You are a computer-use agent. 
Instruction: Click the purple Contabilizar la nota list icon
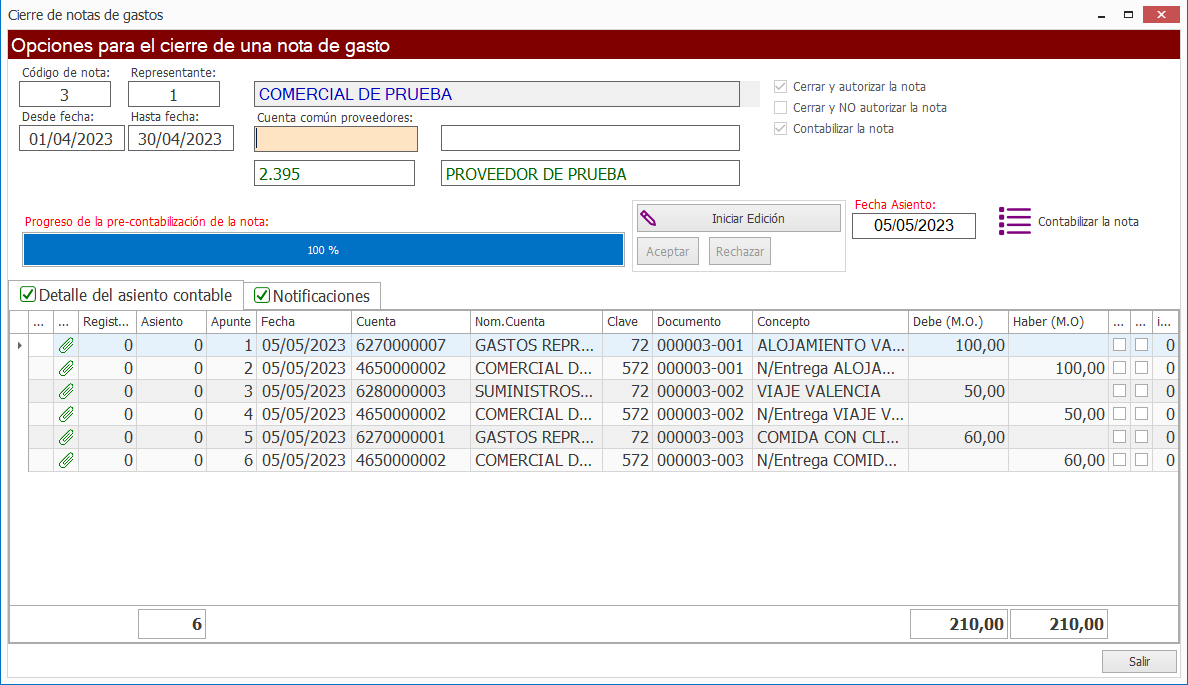click(x=1014, y=222)
